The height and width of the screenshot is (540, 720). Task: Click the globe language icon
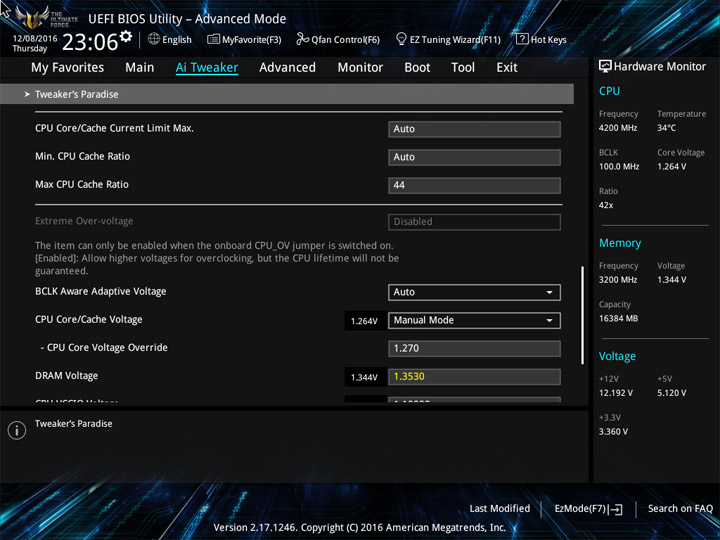click(154, 39)
